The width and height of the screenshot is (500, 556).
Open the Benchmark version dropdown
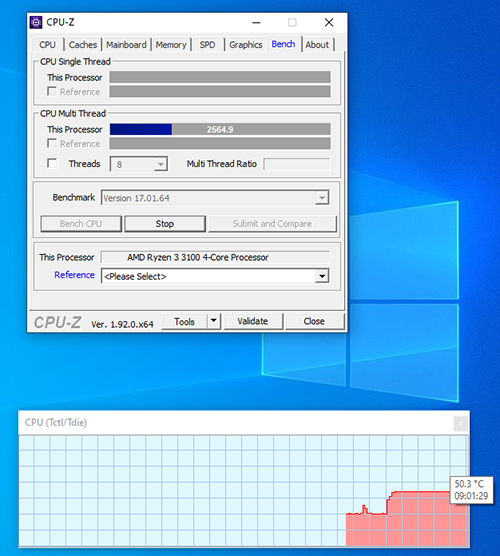pyautogui.click(x=322, y=198)
